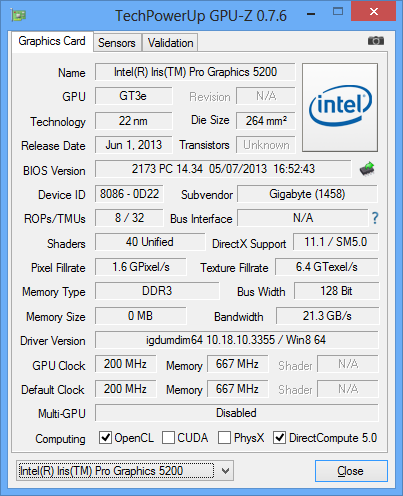This screenshot has height=496, width=403.
Task: Click the Die Size field 264 mm²
Action: pyautogui.click(x=266, y=121)
